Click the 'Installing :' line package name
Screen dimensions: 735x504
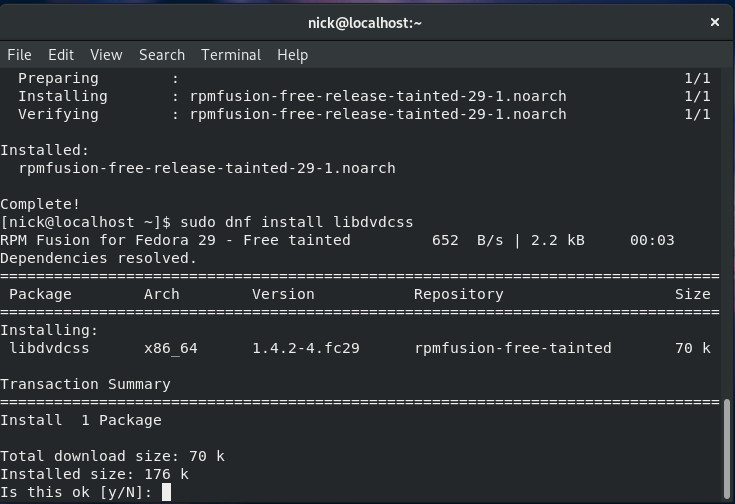click(x=378, y=96)
